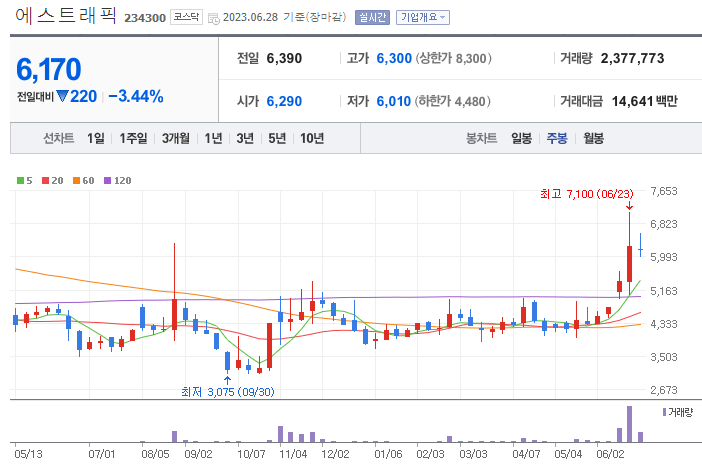702x468 pixels.
Task: Click the current price 6,170
Action: [48, 69]
